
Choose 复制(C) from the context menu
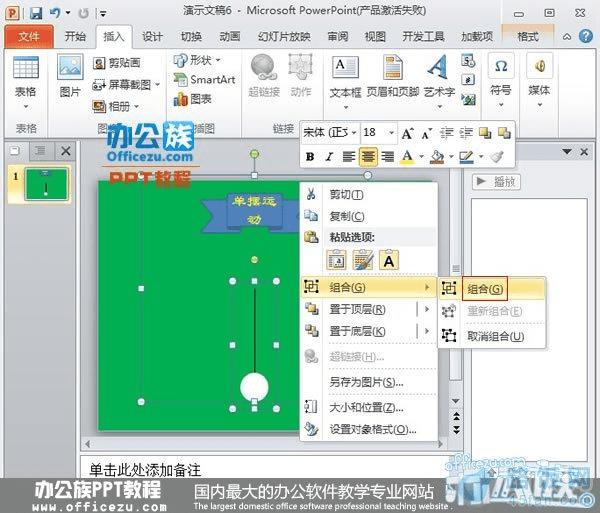coord(369,217)
